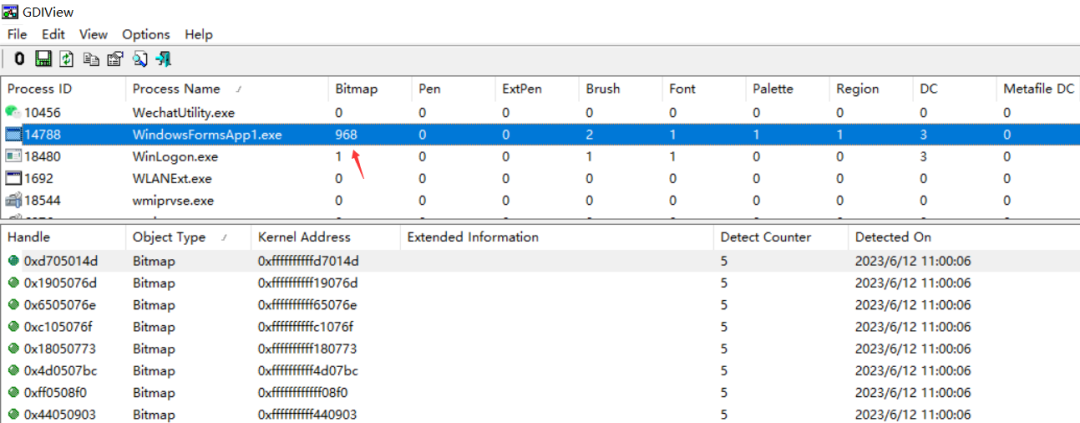Click green dot beside handle 0x4d0507bc
Viewport: 1080px width, 423px height.
(12, 371)
